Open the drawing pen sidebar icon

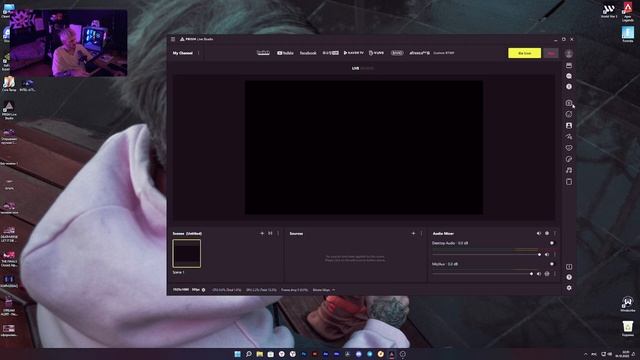pos(569,159)
